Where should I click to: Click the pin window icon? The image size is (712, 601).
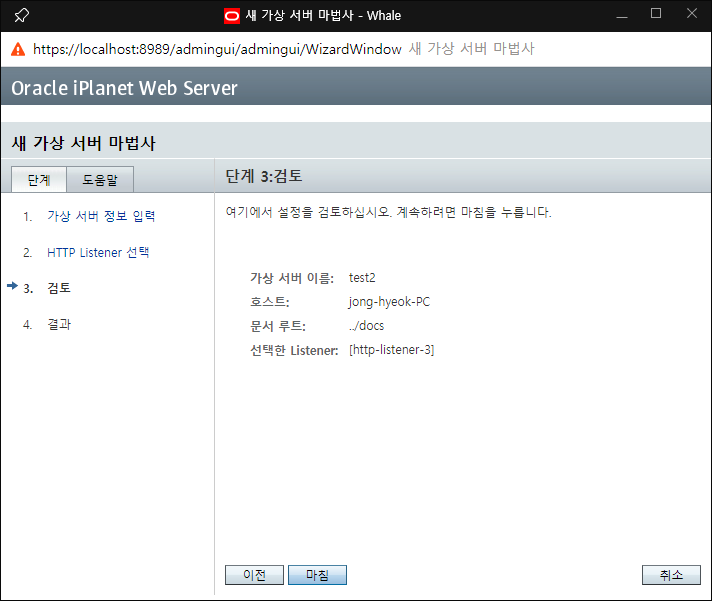coord(21,15)
